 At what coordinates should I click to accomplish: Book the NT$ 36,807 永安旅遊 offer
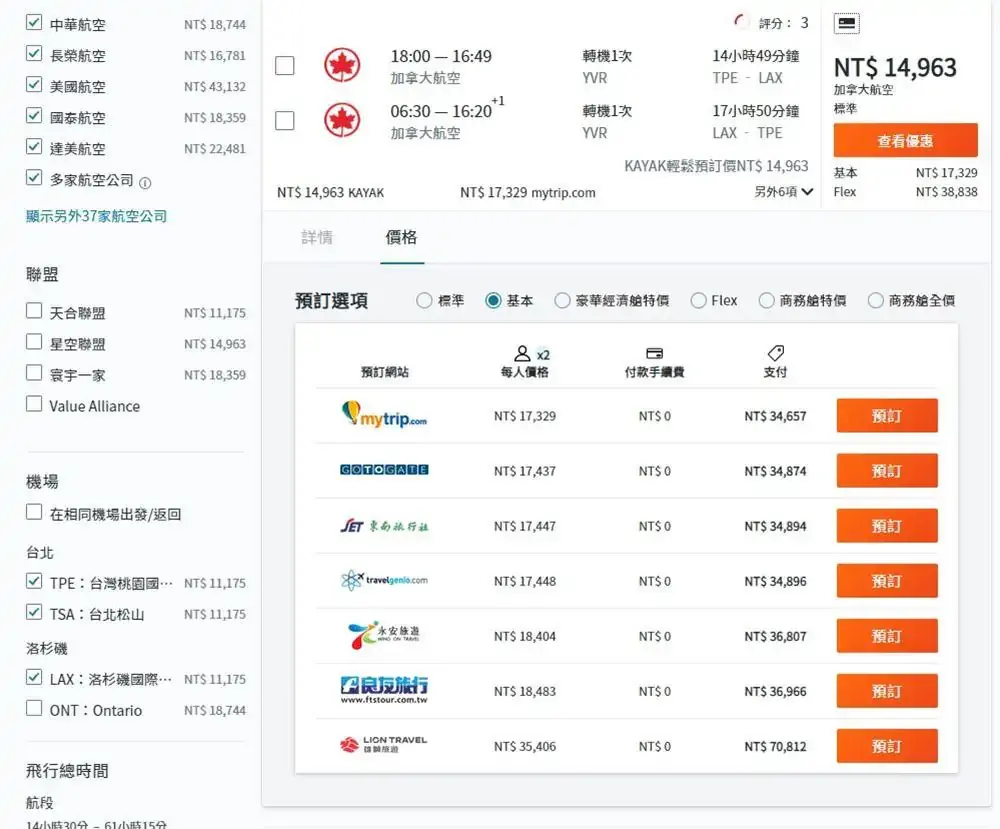point(887,636)
